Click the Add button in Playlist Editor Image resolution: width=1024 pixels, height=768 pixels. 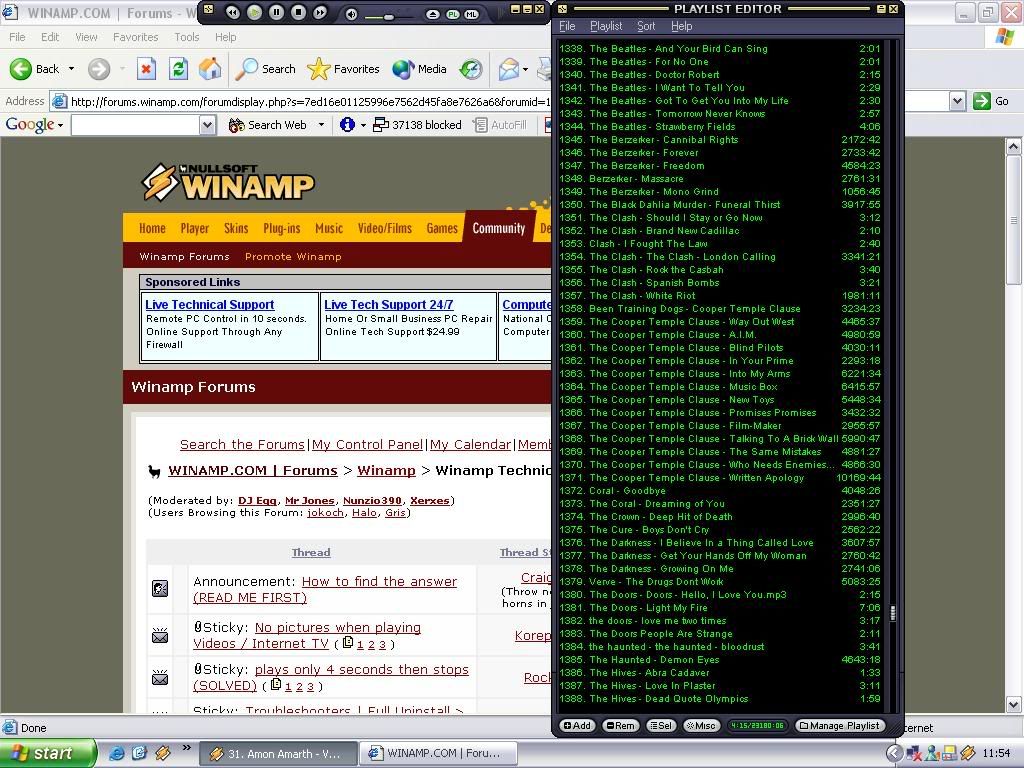click(x=577, y=726)
